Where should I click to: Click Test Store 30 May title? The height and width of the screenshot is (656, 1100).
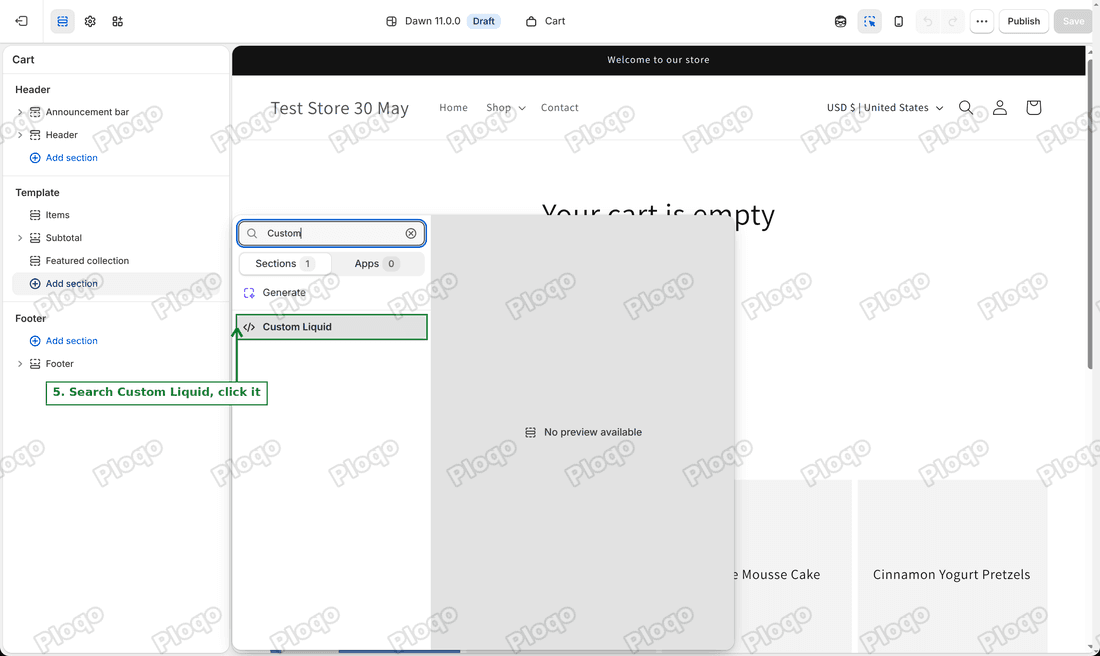click(x=340, y=108)
